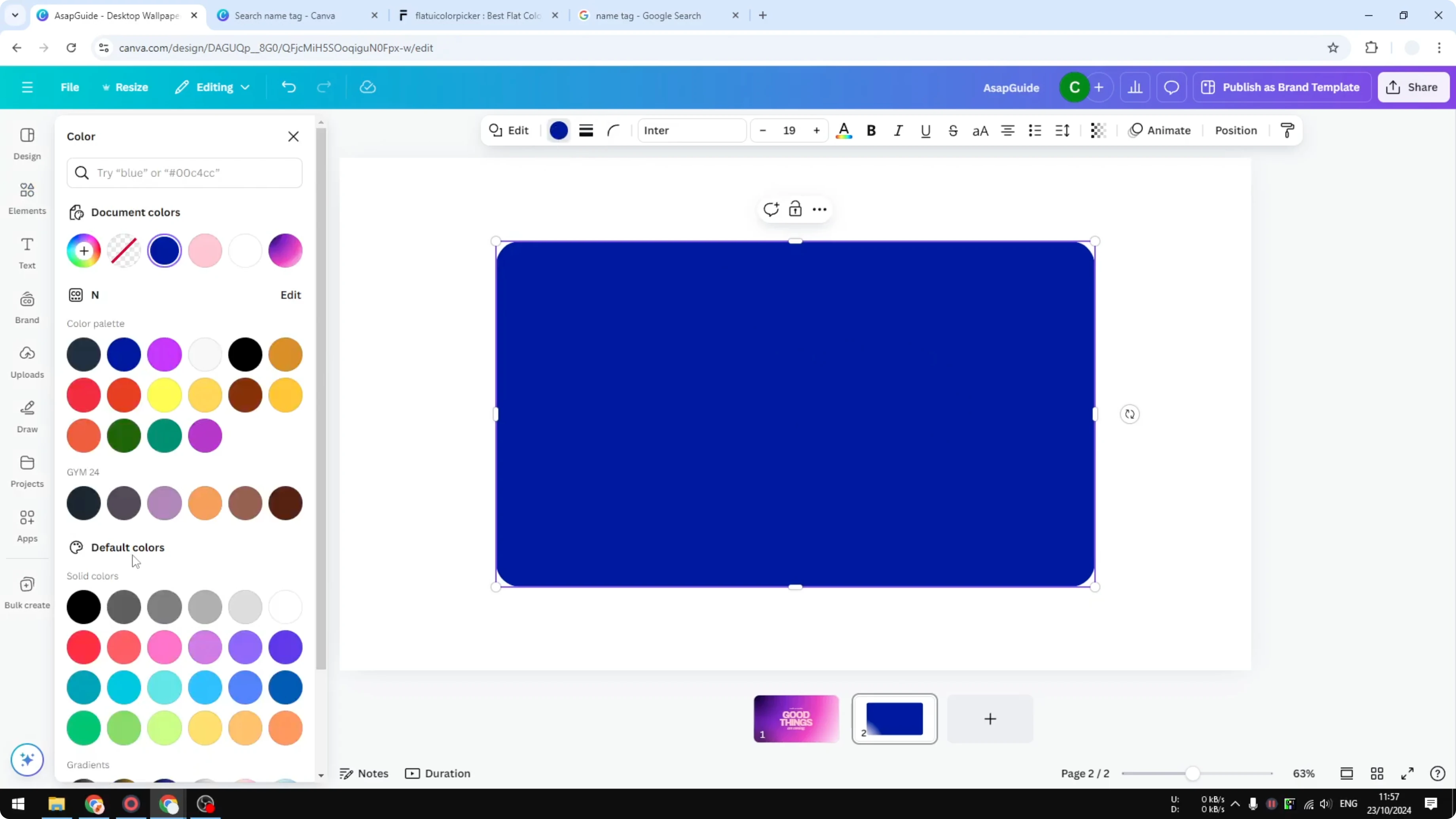
Task: Enter fullscreen present mode
Action: coord(1407,773)
